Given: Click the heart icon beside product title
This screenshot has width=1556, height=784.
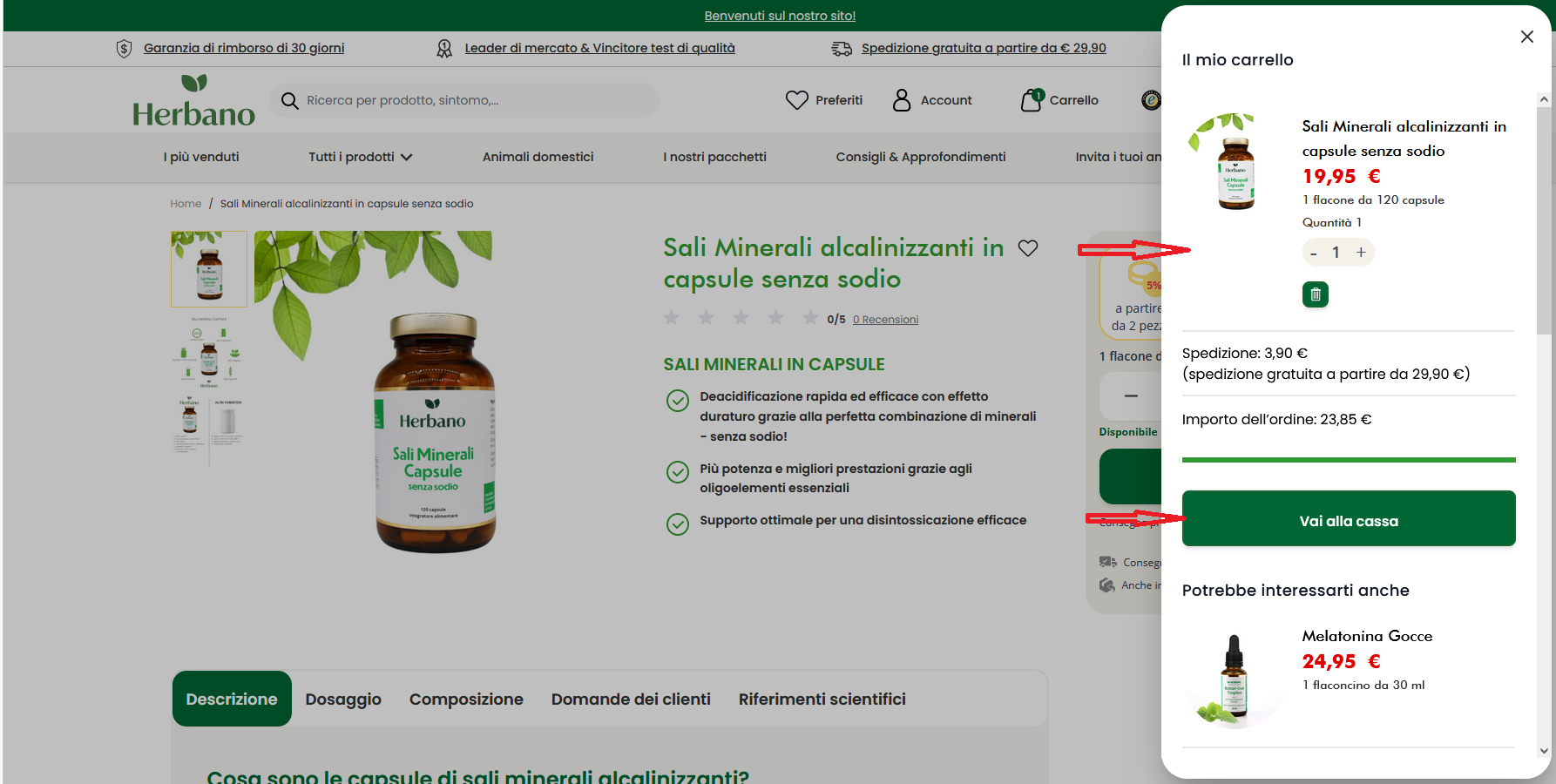Looking at the screenshot, I should [1028, 248].
